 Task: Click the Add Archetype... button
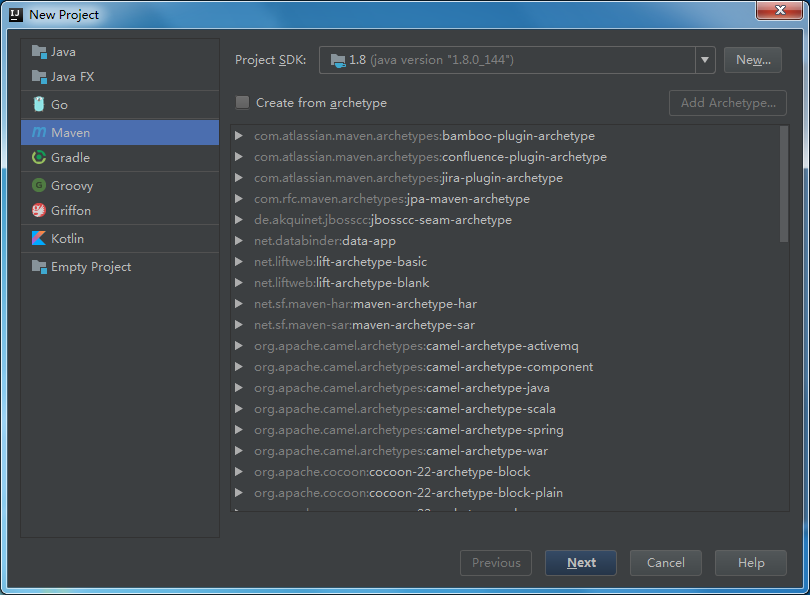pyautogui.click(x=728, y=103)
